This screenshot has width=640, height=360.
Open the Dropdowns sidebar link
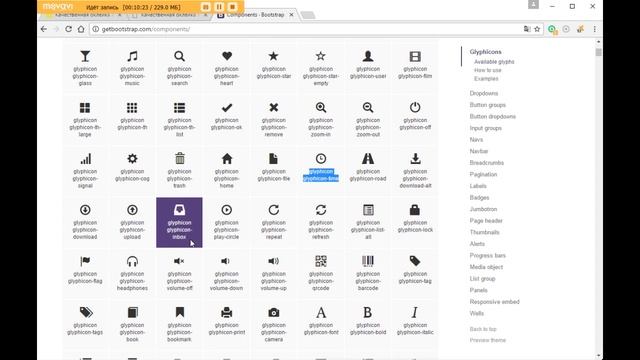pos(484,93)
